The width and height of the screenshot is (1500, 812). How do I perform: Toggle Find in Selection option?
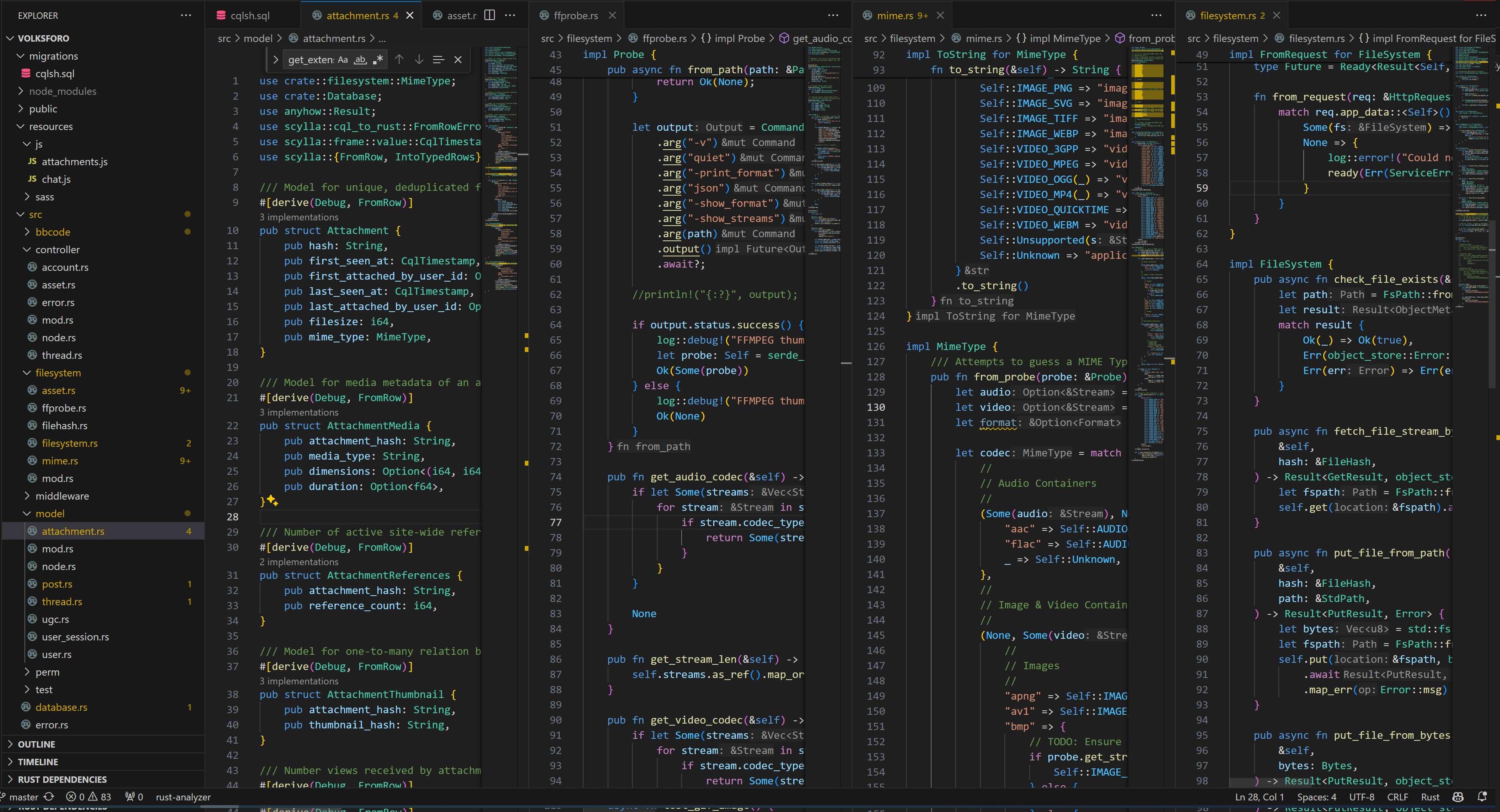click(438, 60)
